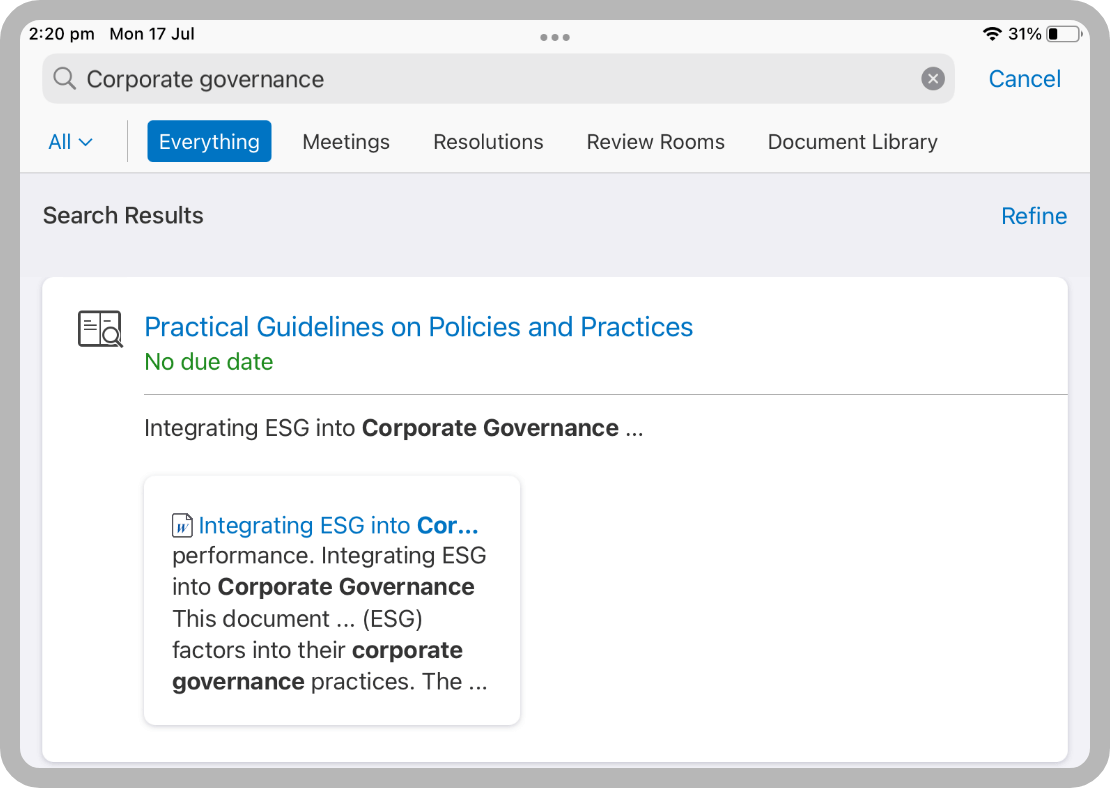Switch to the Meetings tab
Image resolution: width=1110 pixels, height=788 pixels.
point(346,142)
